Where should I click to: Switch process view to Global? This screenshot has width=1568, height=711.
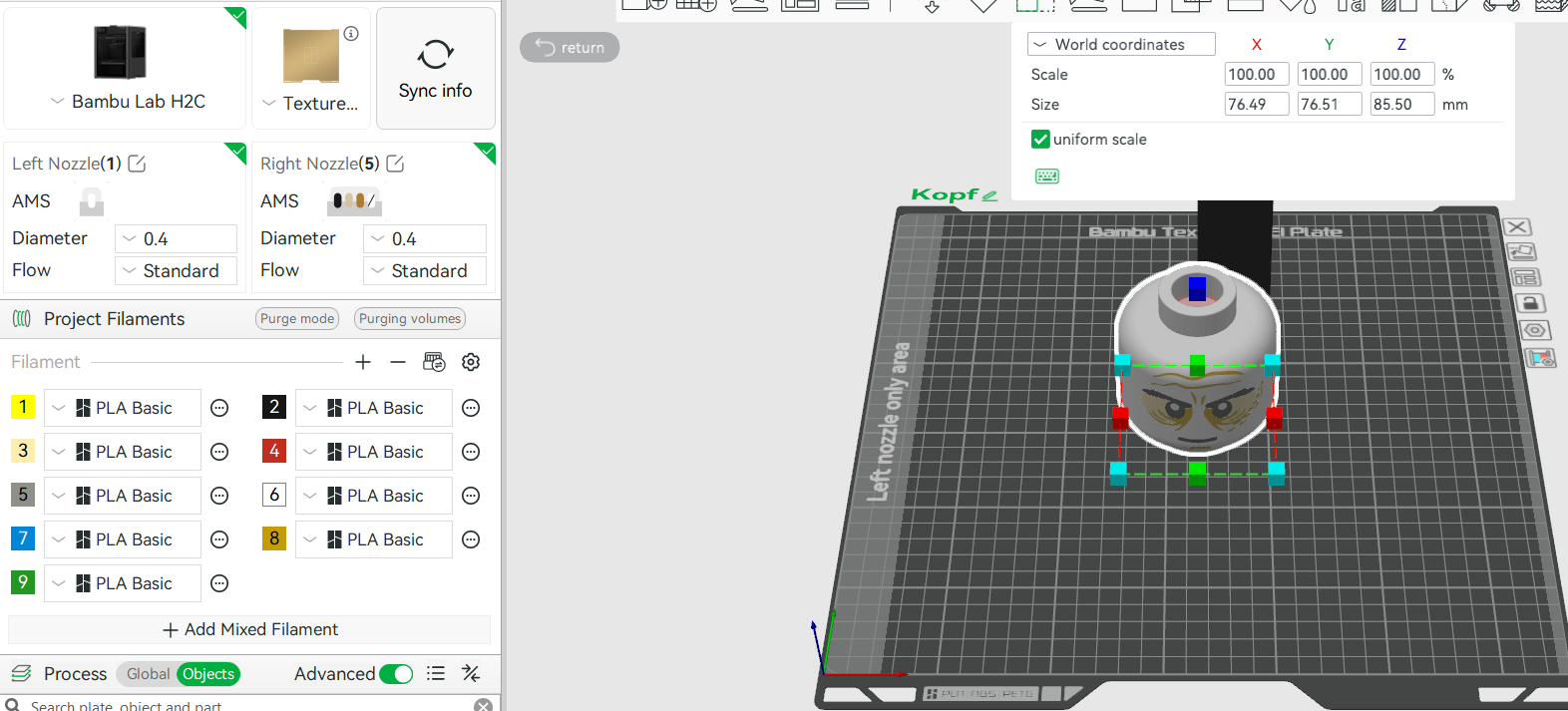148,674
